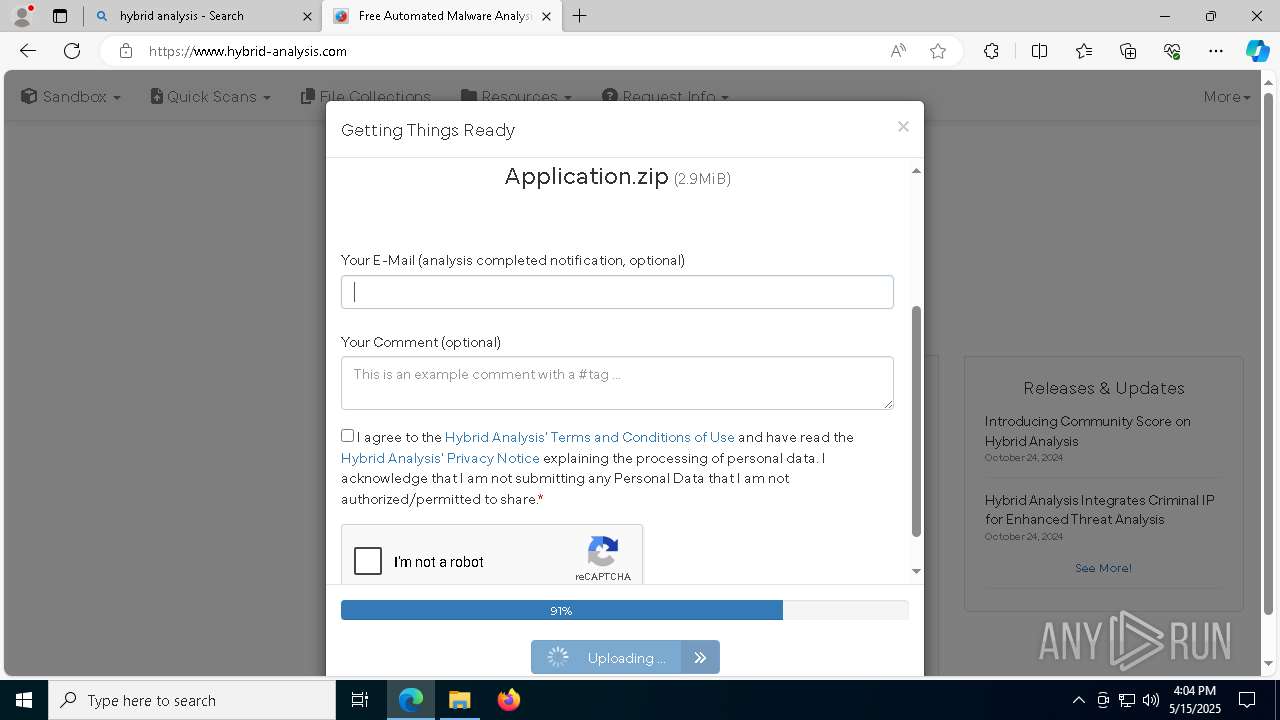Activate the Read aloud icon
The image size is (1280, 720).
click(898, 51)
